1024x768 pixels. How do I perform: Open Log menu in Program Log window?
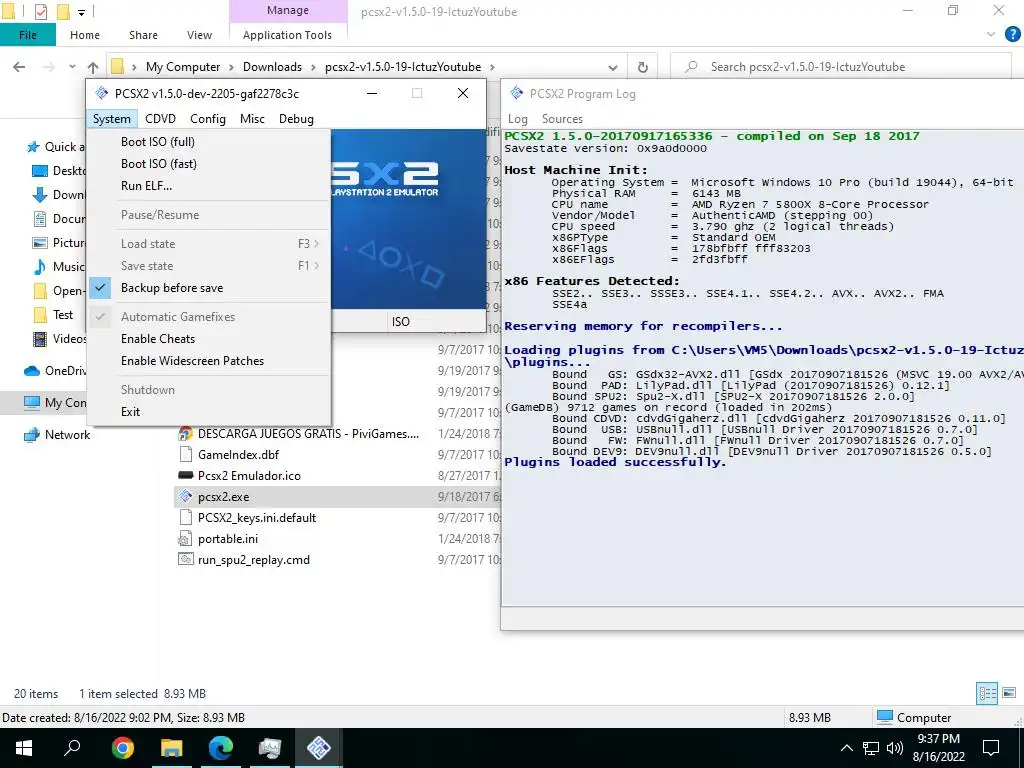(517, 119)
